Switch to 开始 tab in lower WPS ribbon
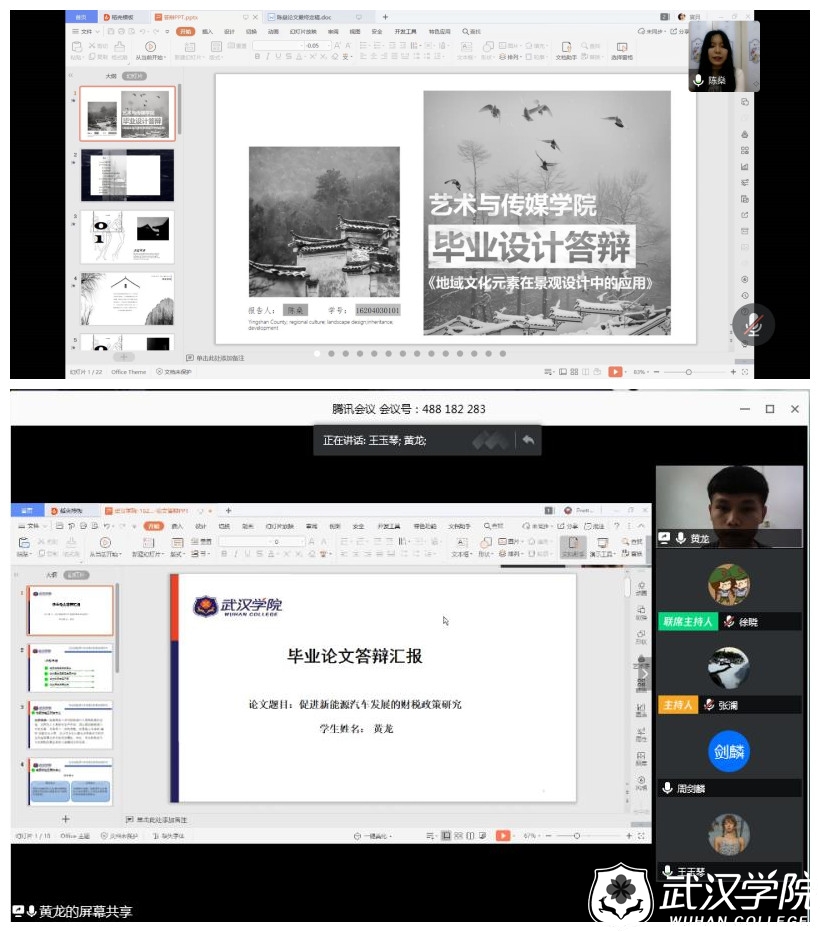 [x=153, y=525]
